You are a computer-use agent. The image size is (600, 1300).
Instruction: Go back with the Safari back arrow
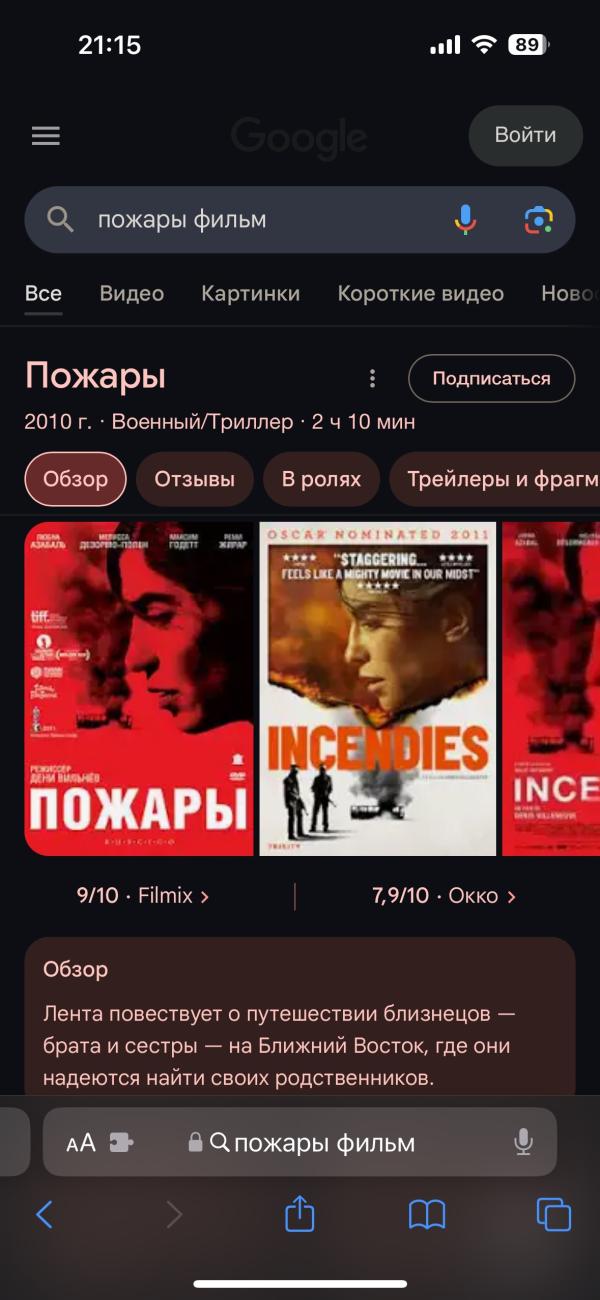pos(44,1214)
